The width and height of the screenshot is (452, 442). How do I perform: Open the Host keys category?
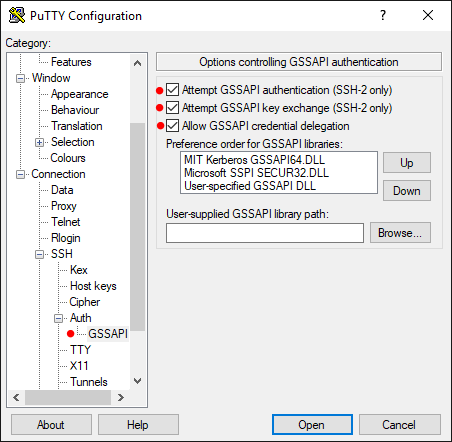(x=93, y=286)
